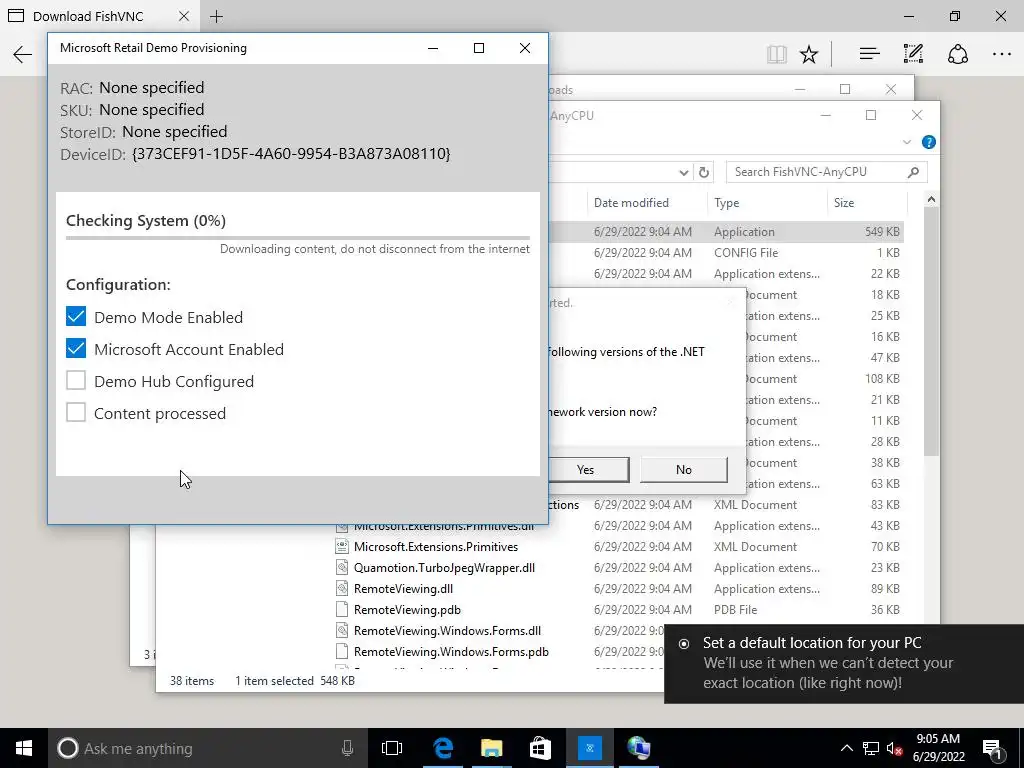Image resolution: width=1024 pixels, height=768 pixels.
Task: Expand the Explorer ribbon chevron
Action: [x=906, y=142]
